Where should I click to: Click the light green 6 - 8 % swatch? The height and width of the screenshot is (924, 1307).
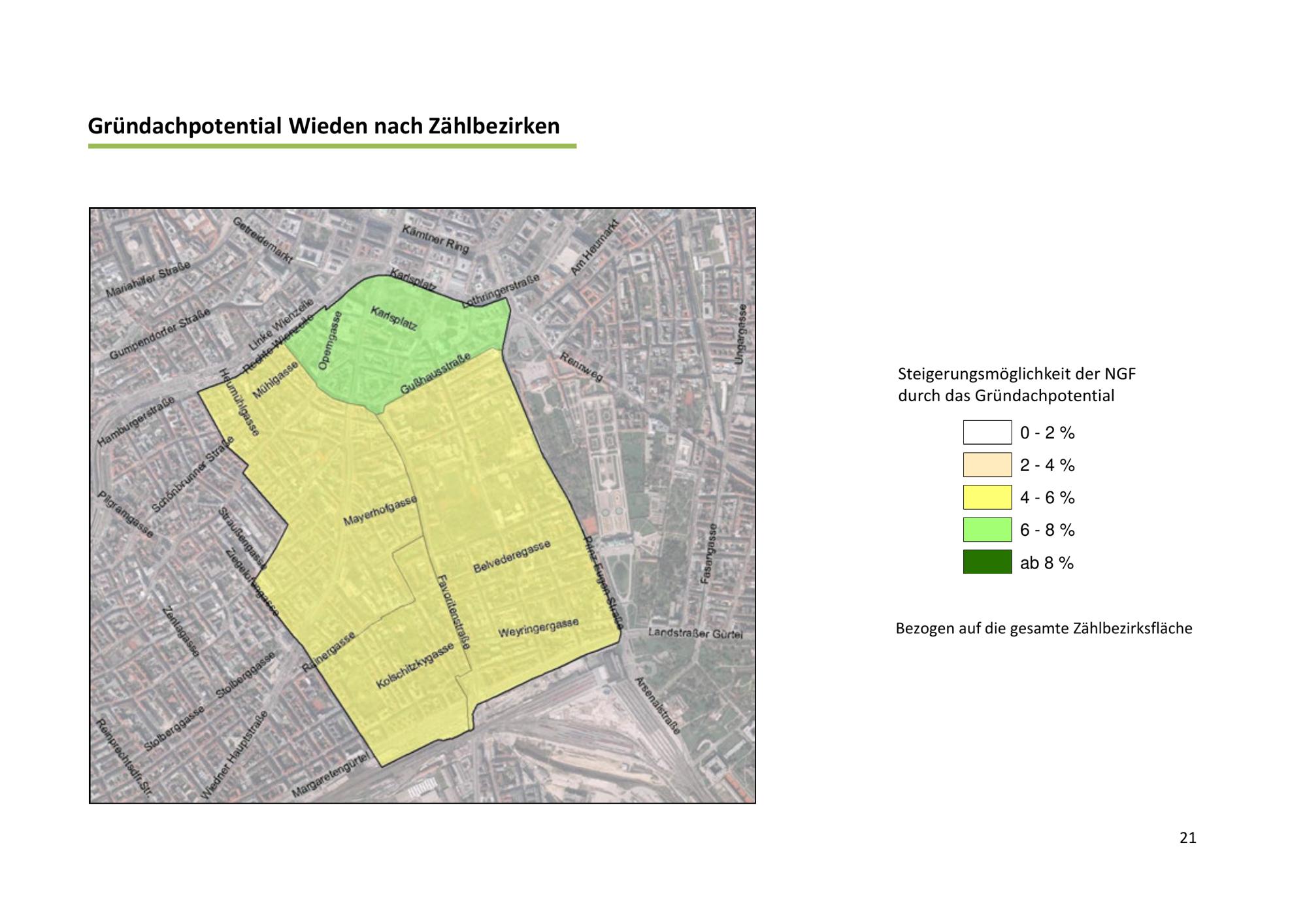click(987, 529)
